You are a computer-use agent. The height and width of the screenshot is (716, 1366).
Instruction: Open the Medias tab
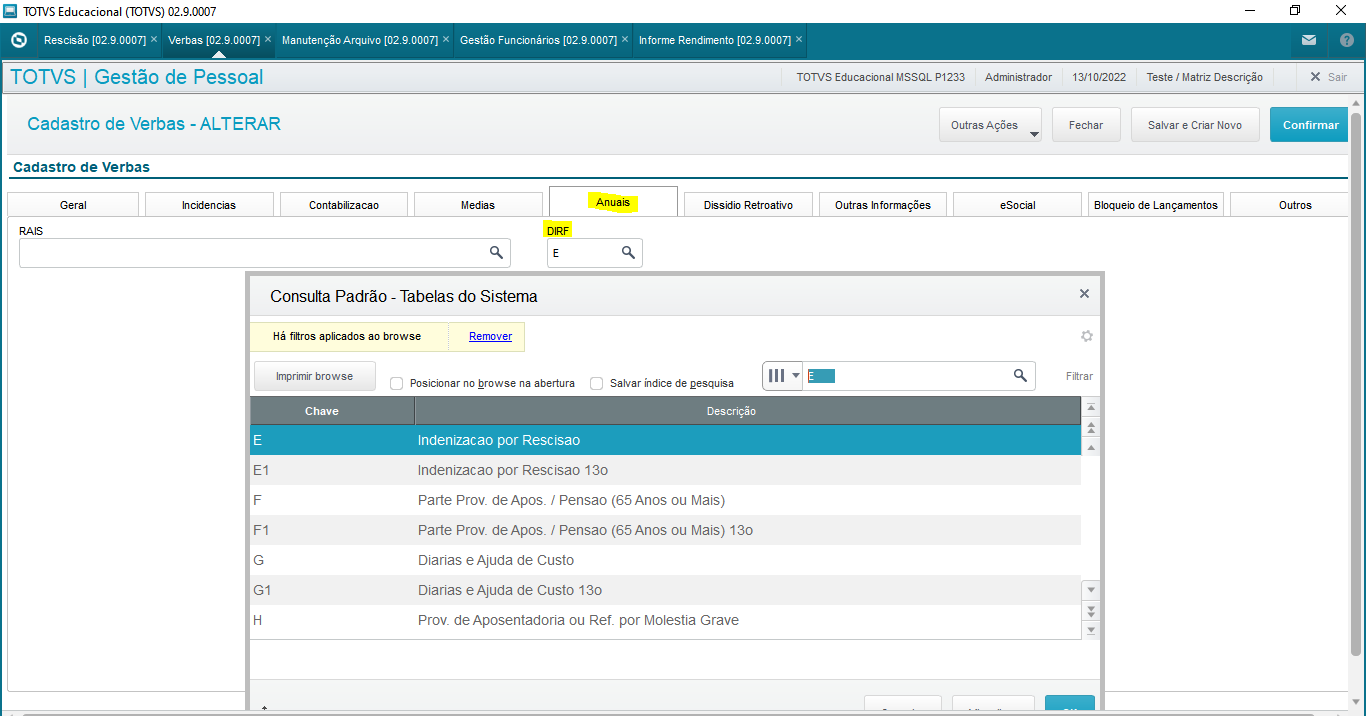click(478, 204)
